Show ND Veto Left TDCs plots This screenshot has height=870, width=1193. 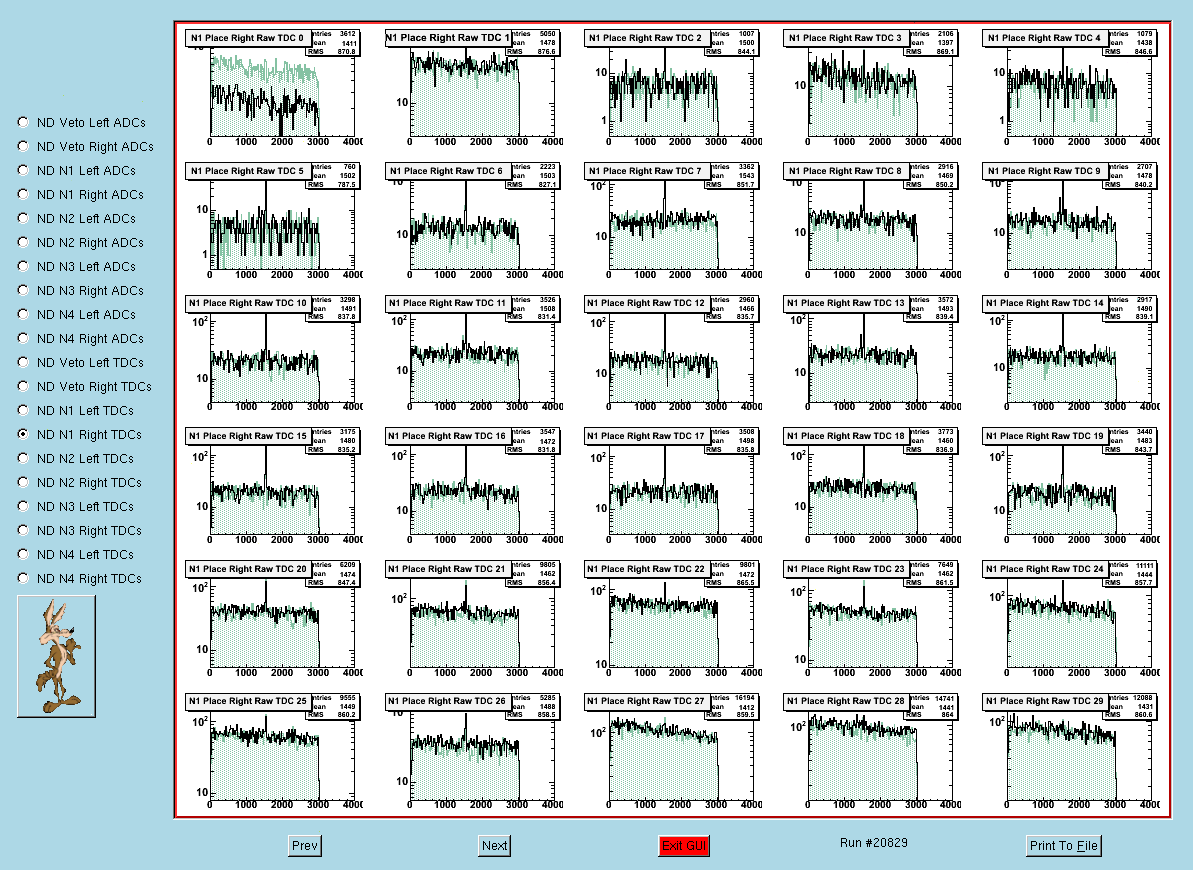click(x=23, y=362)
